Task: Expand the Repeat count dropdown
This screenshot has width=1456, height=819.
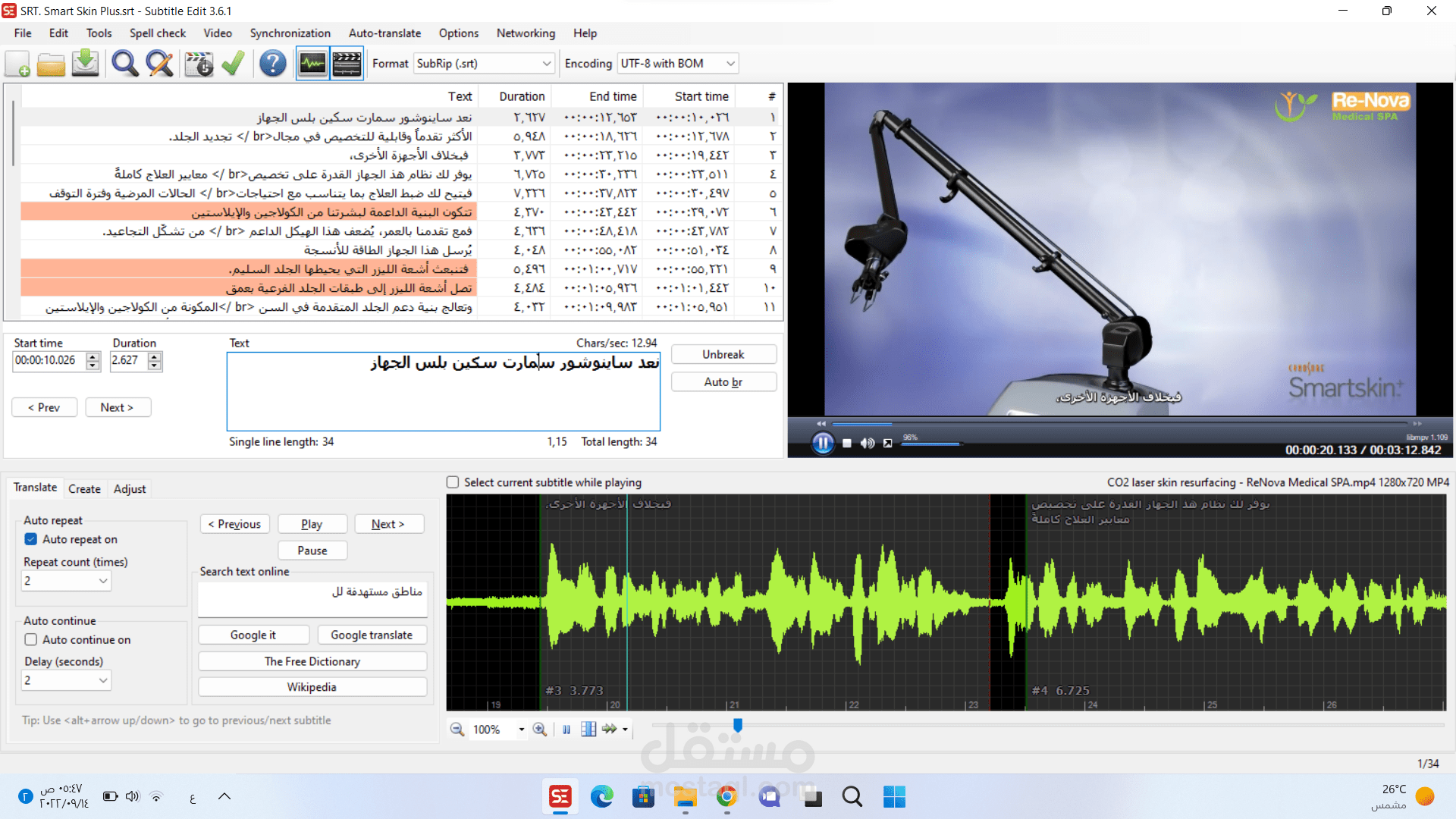Action: 103,581
